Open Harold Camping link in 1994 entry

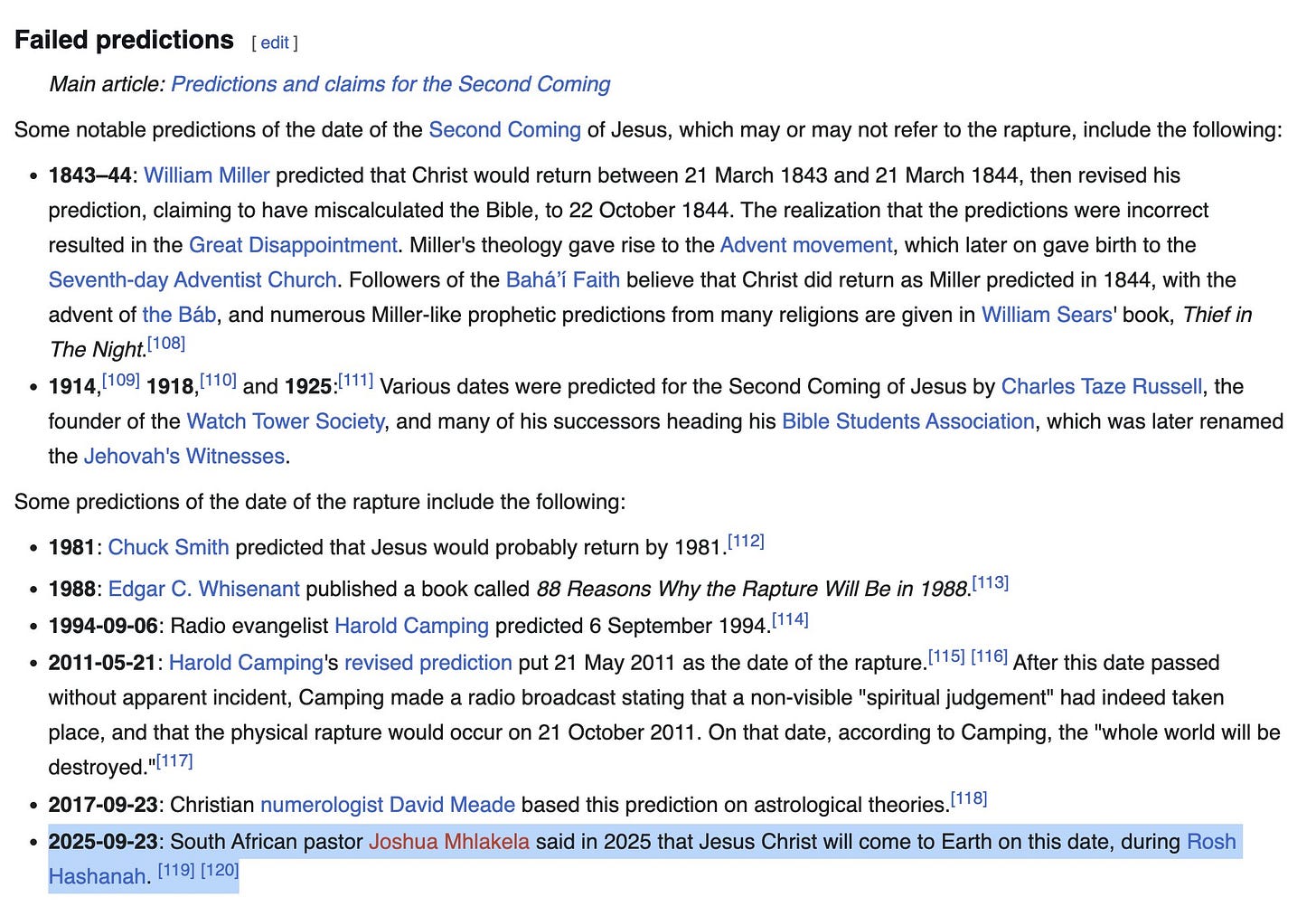(411, 626)
